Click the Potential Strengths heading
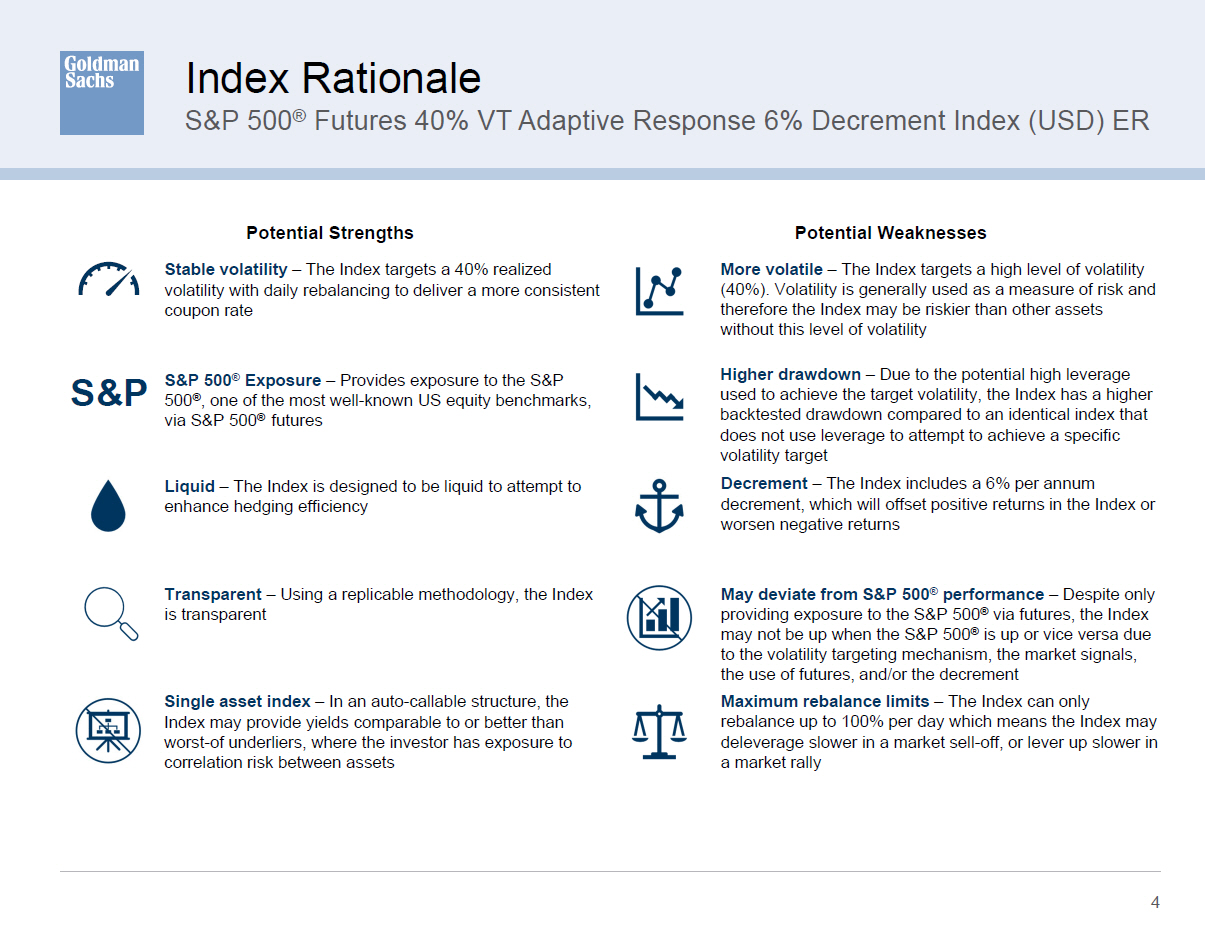The width and height of the screenshot is (1205, 929). [329, 233]
